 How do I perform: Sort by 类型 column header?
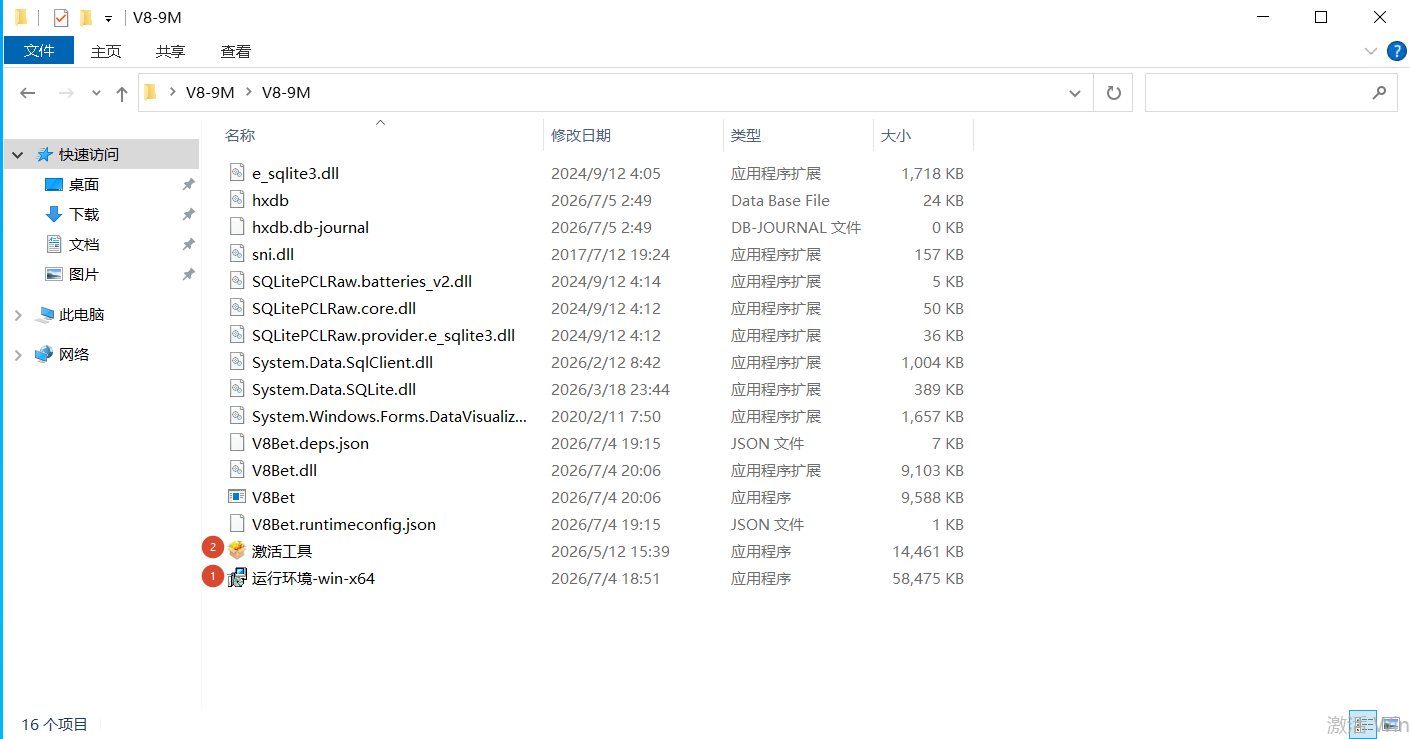(x=746, y=135)
